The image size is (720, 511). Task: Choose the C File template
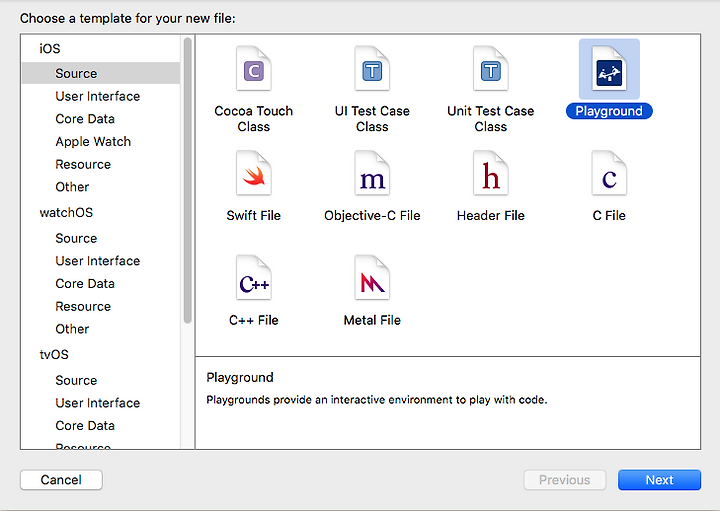click(609, 174)
